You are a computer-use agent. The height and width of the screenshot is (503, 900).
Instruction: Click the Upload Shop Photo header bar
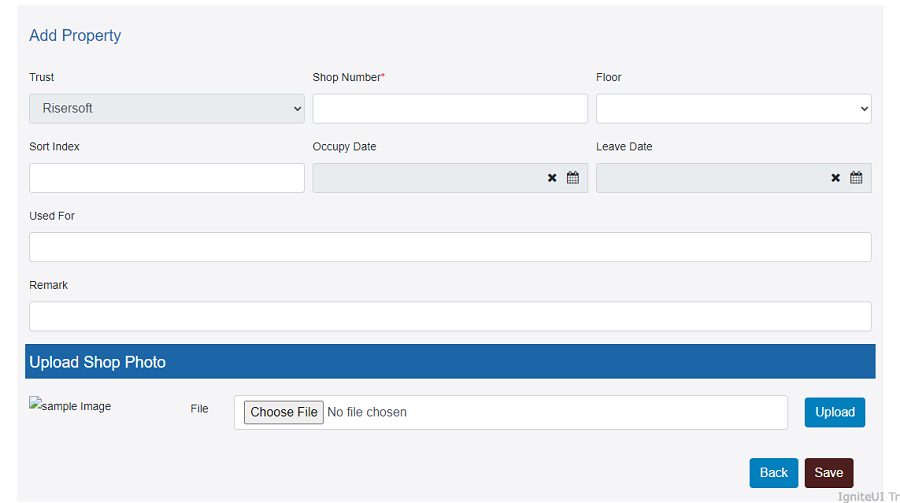[x=450, y=362]
